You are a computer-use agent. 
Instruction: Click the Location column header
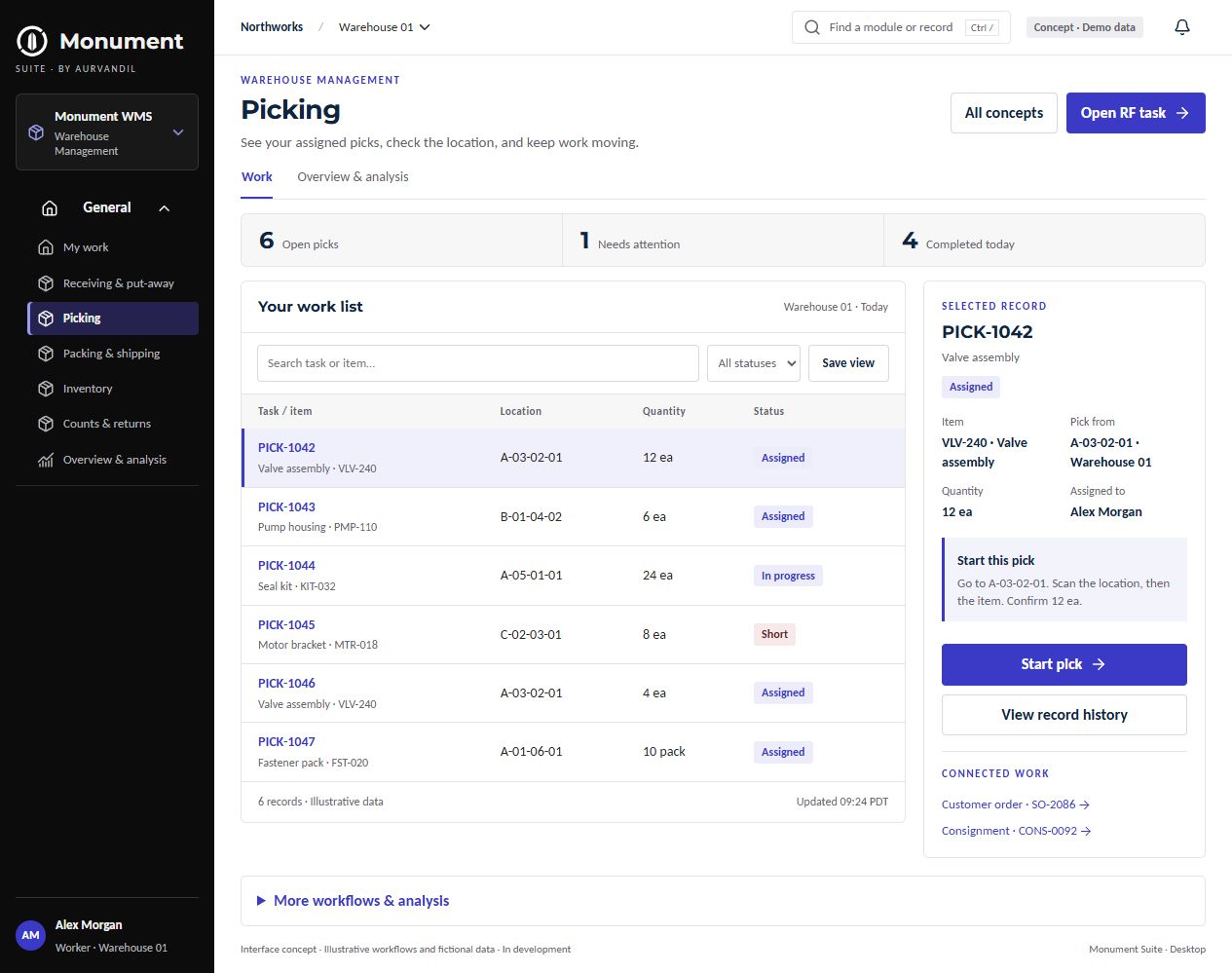[521, 411]
